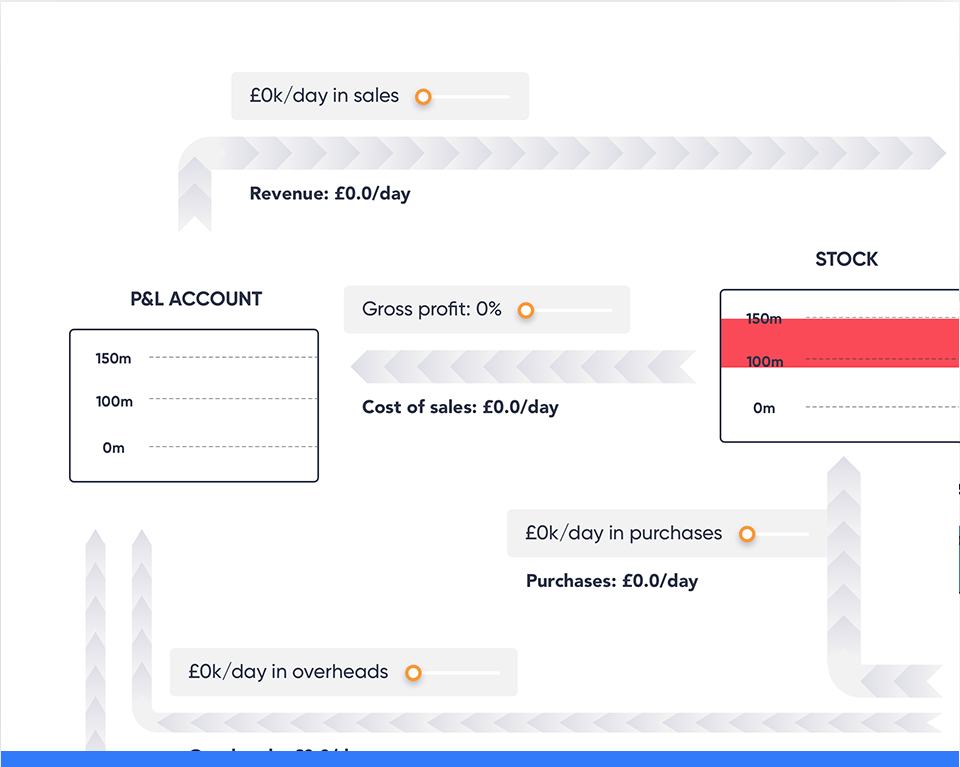Click the right end of the sales slider track
This screenshot has height=767, width=960.
click(x=506, y=97)
